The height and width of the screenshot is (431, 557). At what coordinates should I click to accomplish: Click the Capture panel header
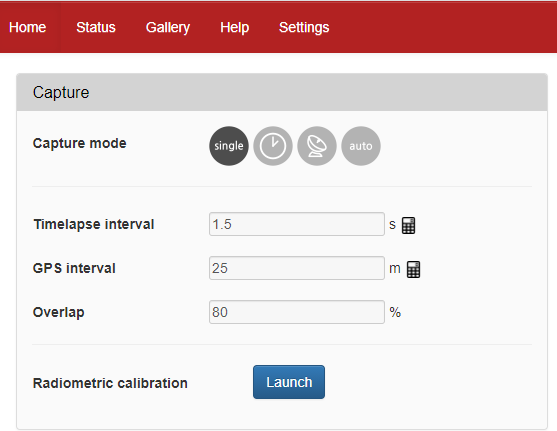(282, 92)
